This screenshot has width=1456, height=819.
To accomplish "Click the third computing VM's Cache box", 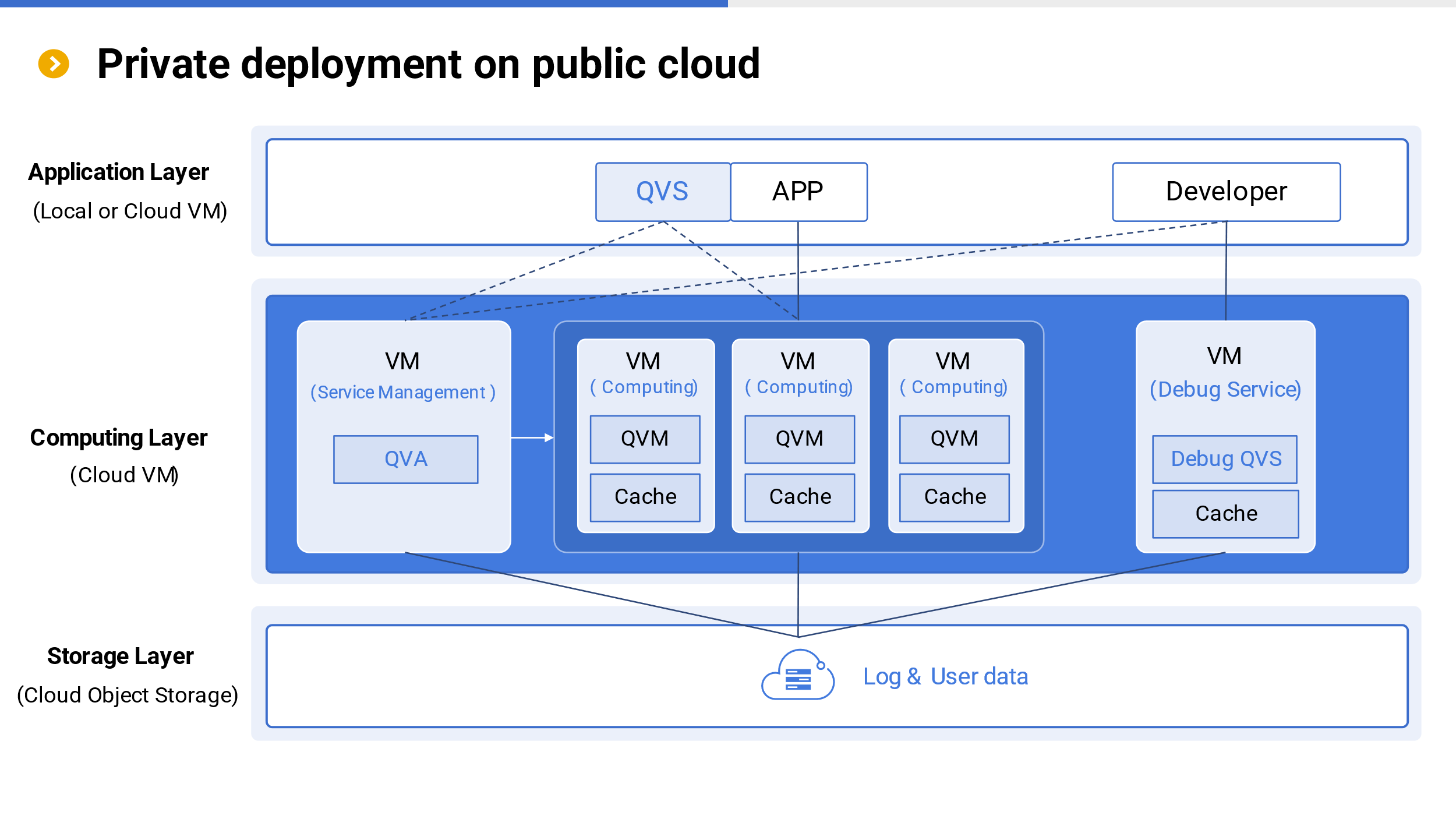I will (x=954, y=497).
